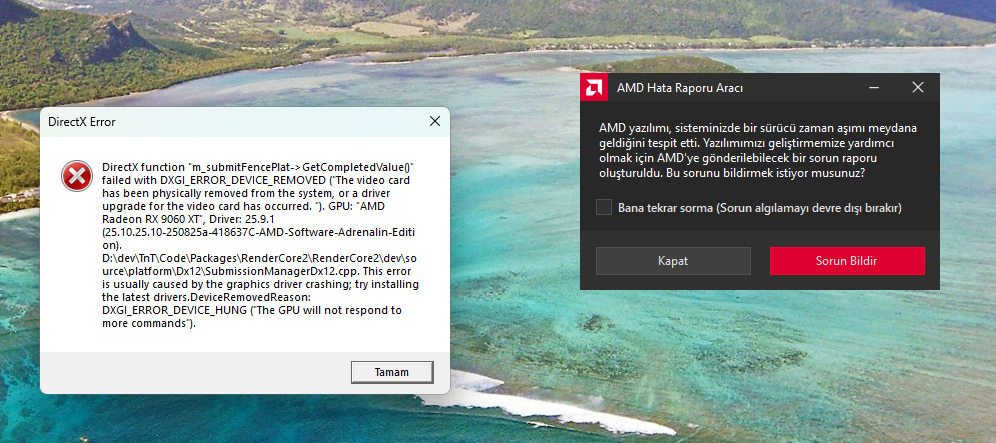Minimize the AMD Hata Raporu Aracı window
Screen dimensions: 996x443
pos(874,87)
